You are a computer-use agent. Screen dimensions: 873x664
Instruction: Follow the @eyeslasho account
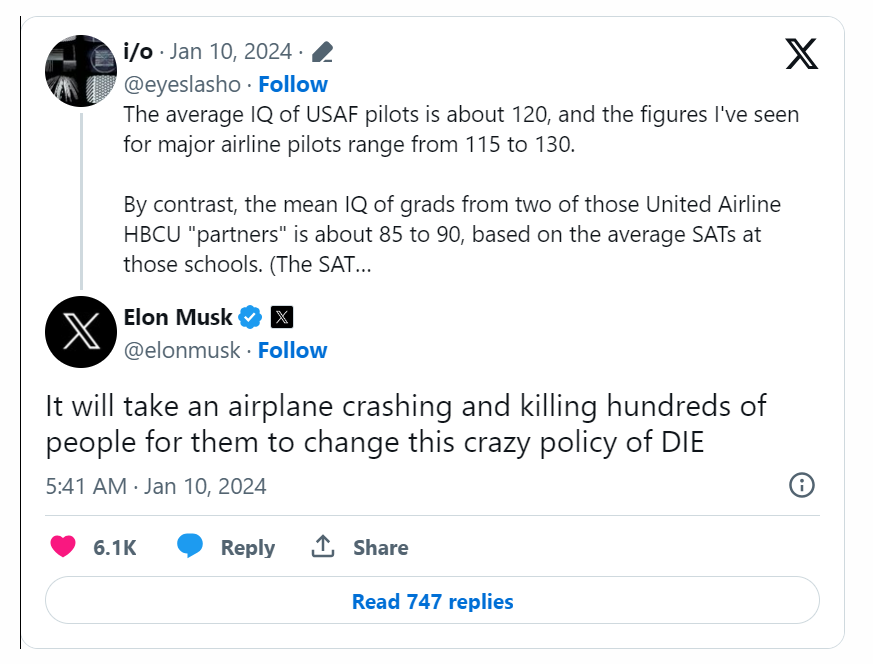click(x=293, y=85)
